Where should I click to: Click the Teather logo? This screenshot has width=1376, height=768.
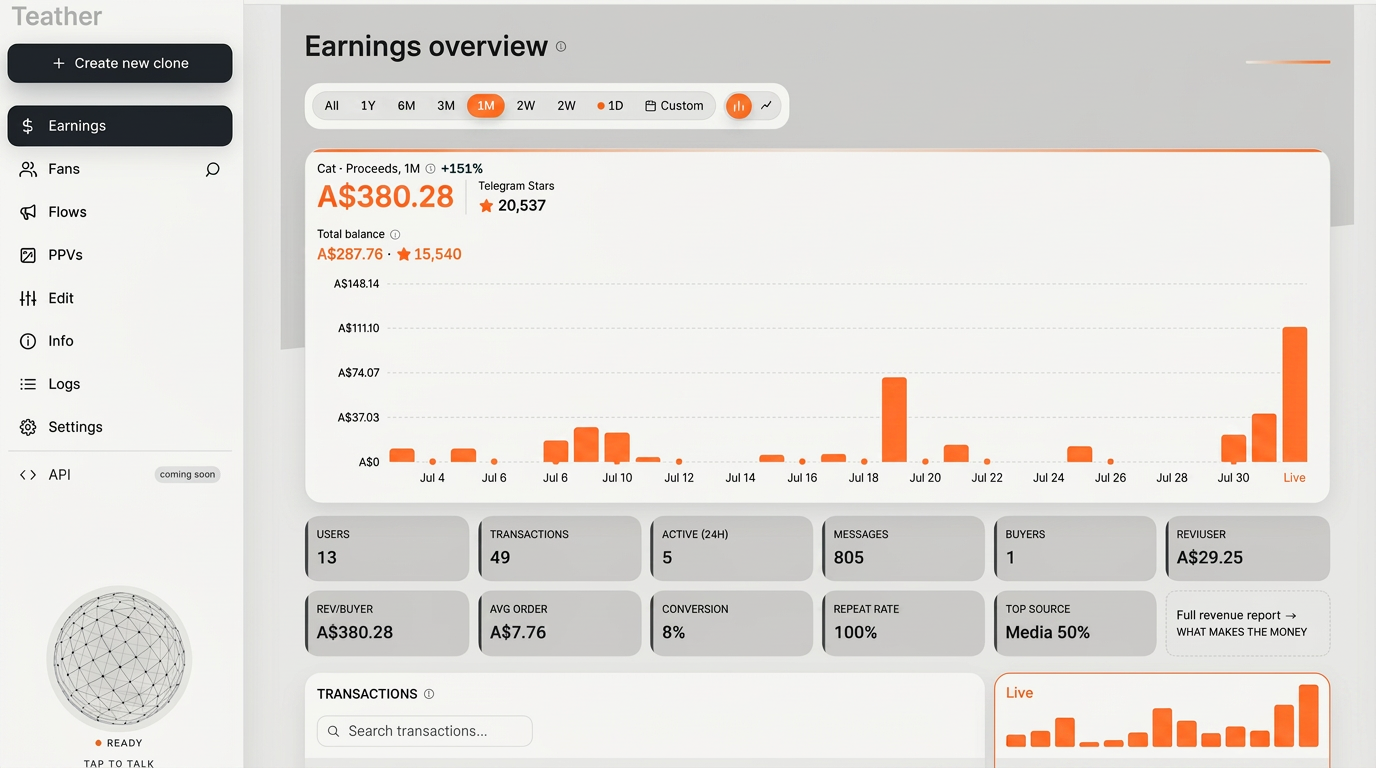(x=57, y=16)
